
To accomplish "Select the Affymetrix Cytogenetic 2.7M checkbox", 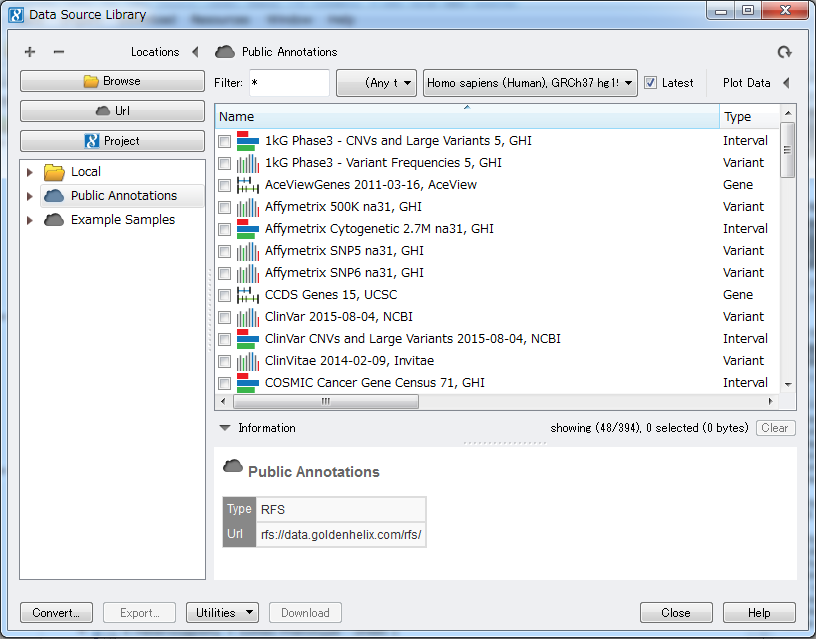I will pos(224,229).
